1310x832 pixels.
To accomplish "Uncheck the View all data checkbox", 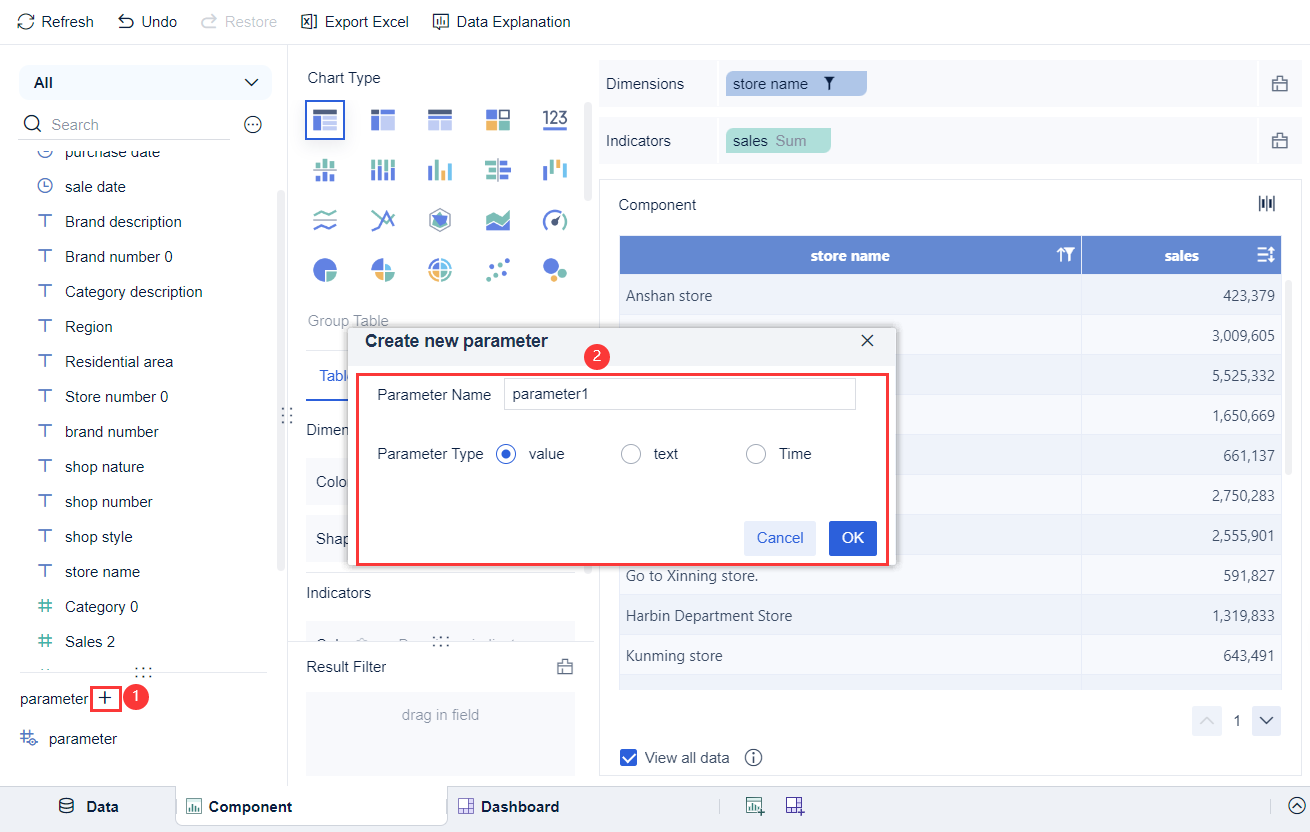I will pyautogui.click(x=628, y=757).
